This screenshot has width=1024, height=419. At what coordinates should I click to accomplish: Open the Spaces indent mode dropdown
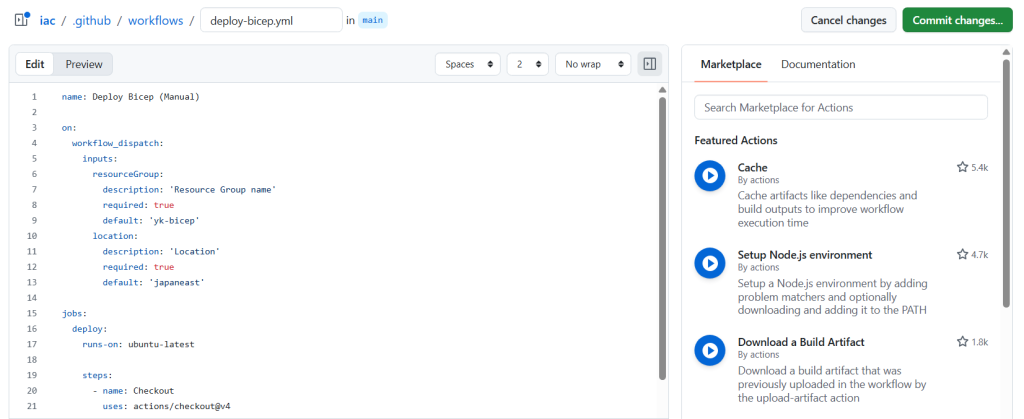coord(468,64)
